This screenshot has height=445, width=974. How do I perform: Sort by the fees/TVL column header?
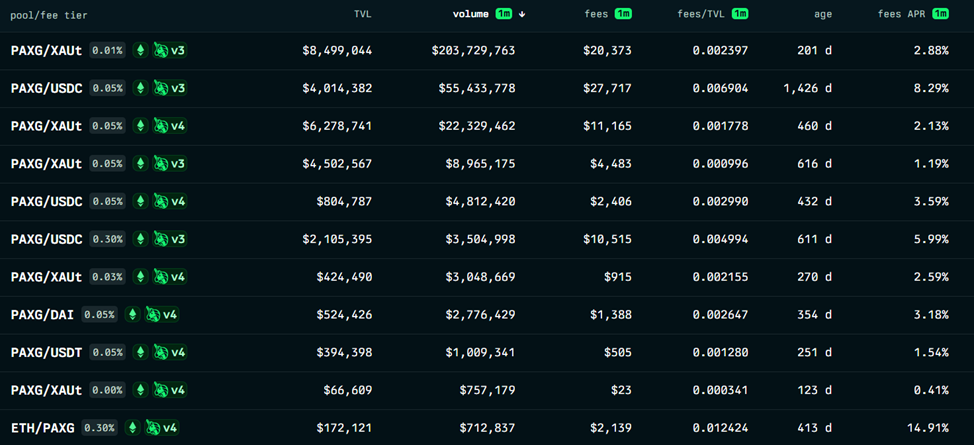(x=701, y=14)
